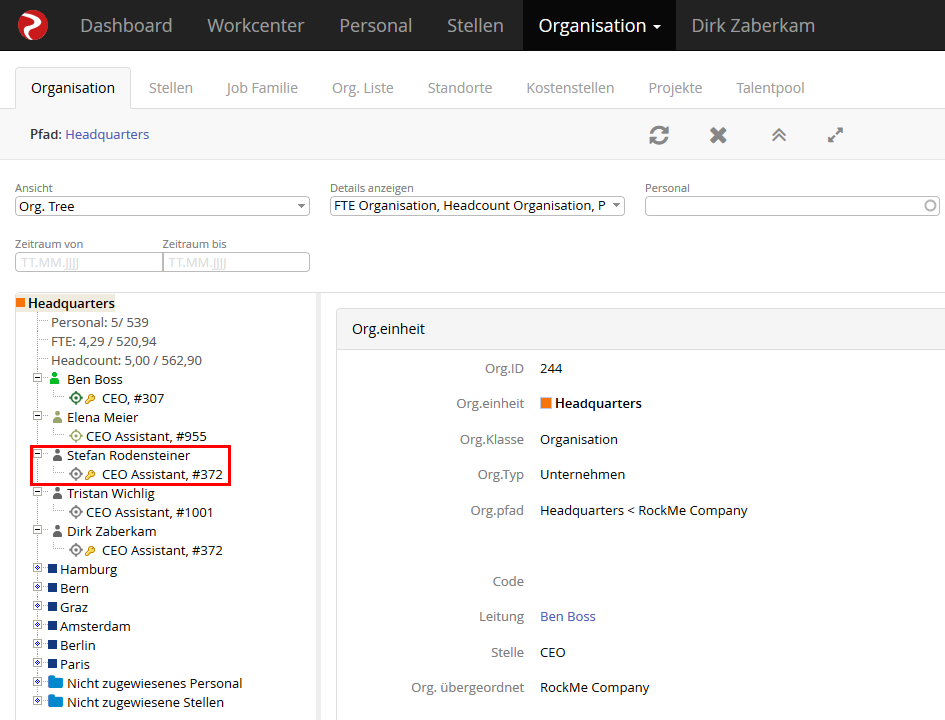The width and height of the screenshot is (945, 720).
Task: Select CEO Assistant, #1001 position
Action: point(149,512)
